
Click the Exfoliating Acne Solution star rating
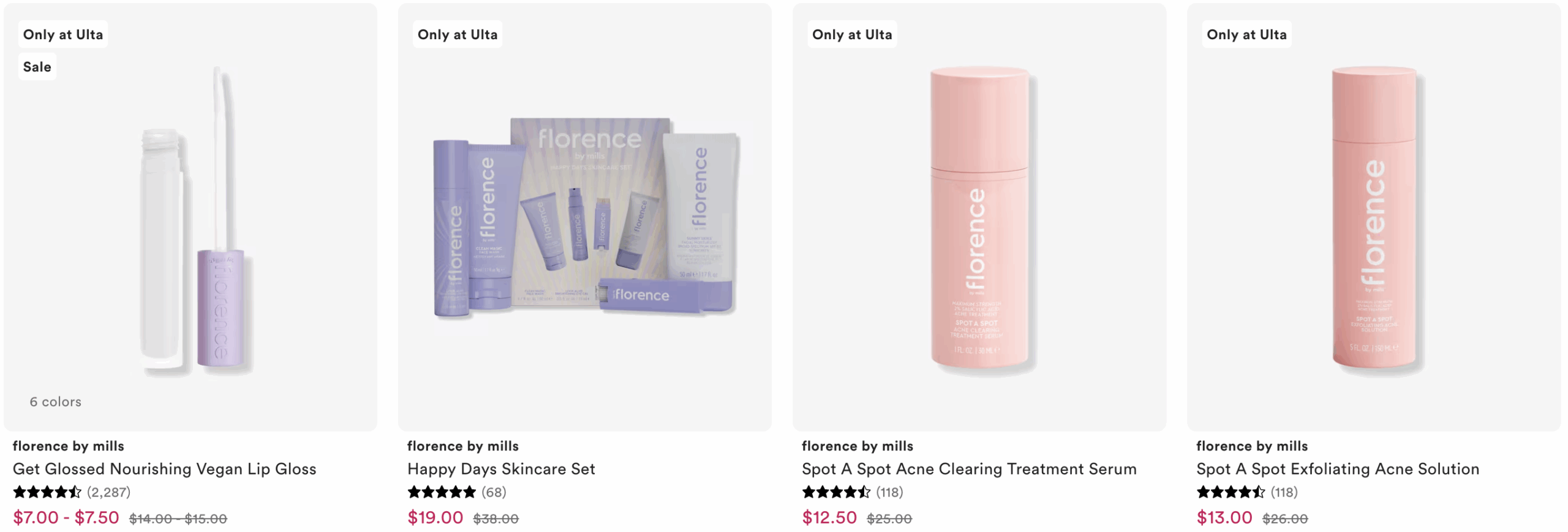1231,492
